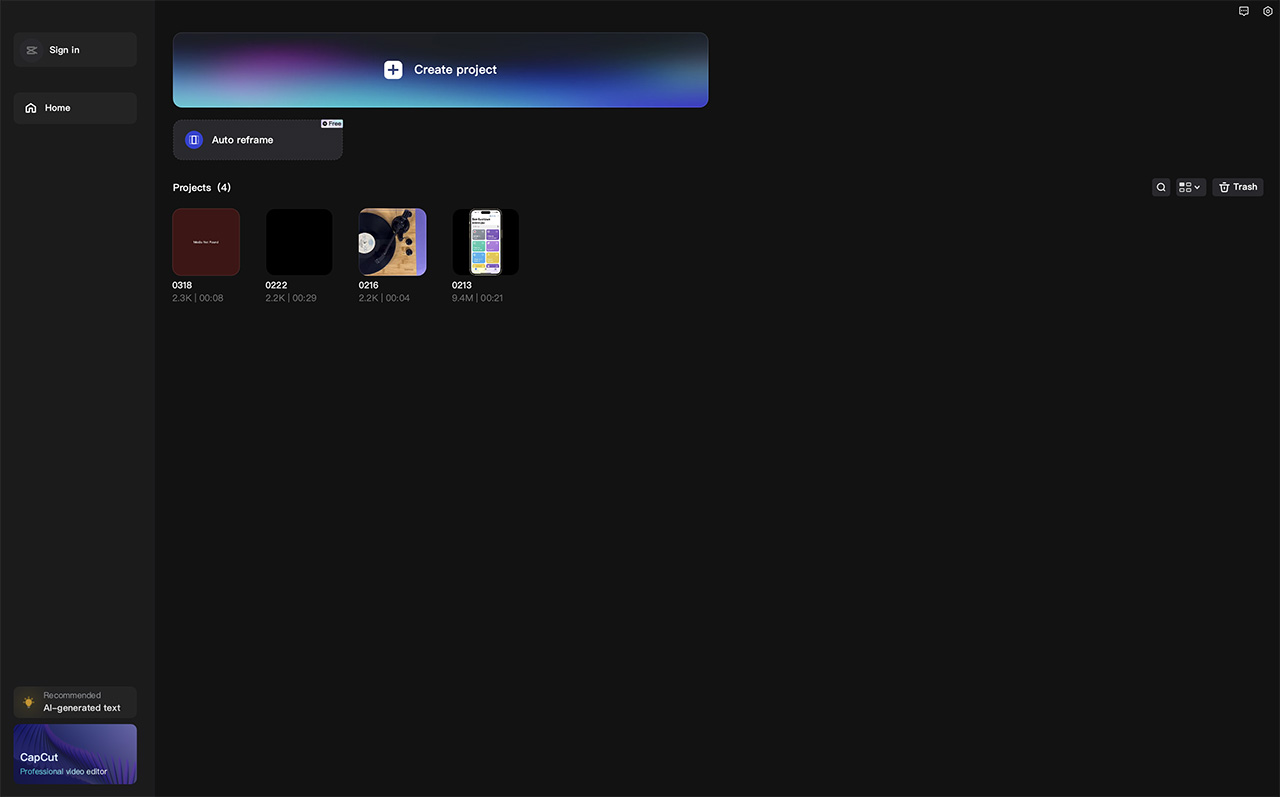Click the Free badge on Auto reframe
Image resolution: width=1280 pixels, height=797 pixels.
point(332,124)
